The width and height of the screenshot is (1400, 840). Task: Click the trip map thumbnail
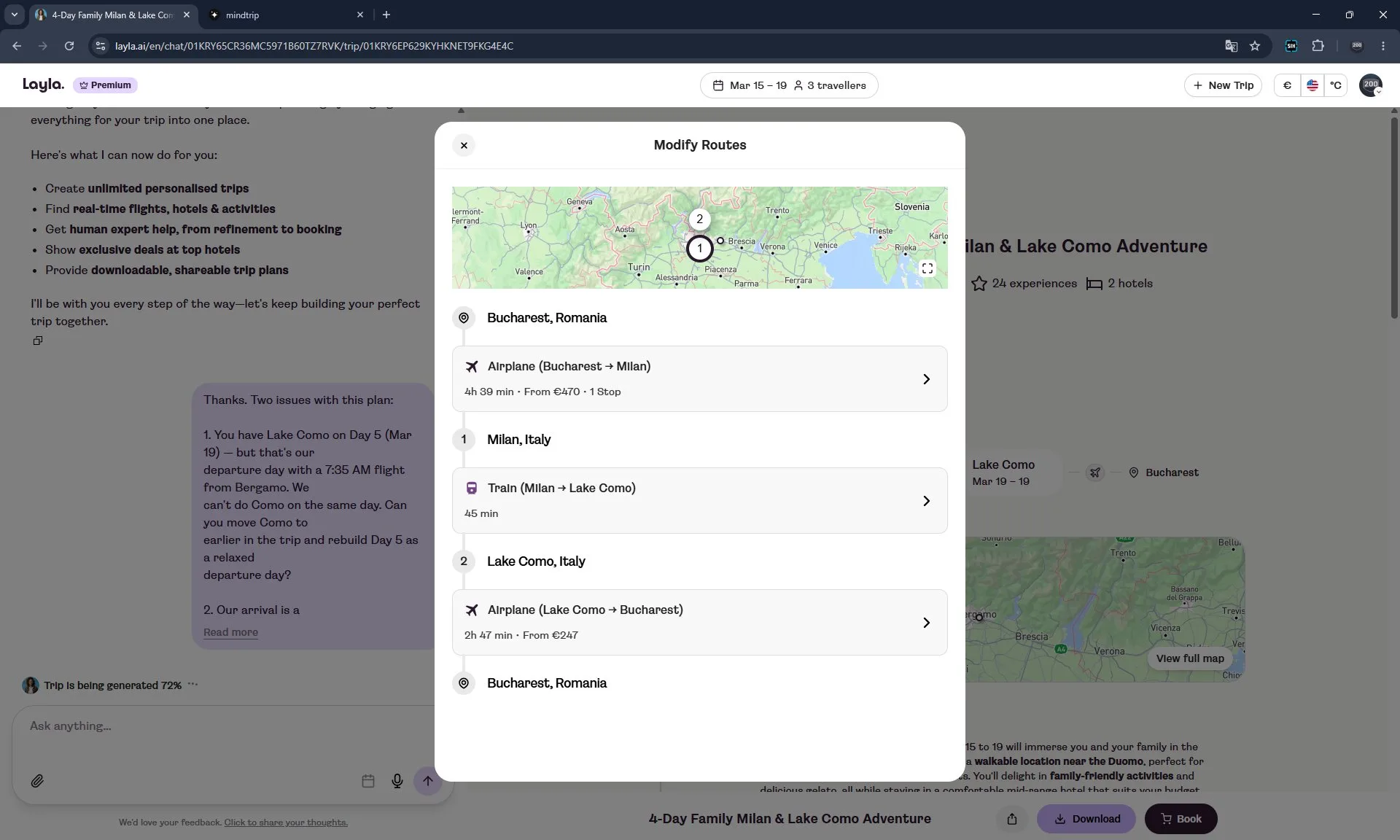coord(1105,610)
